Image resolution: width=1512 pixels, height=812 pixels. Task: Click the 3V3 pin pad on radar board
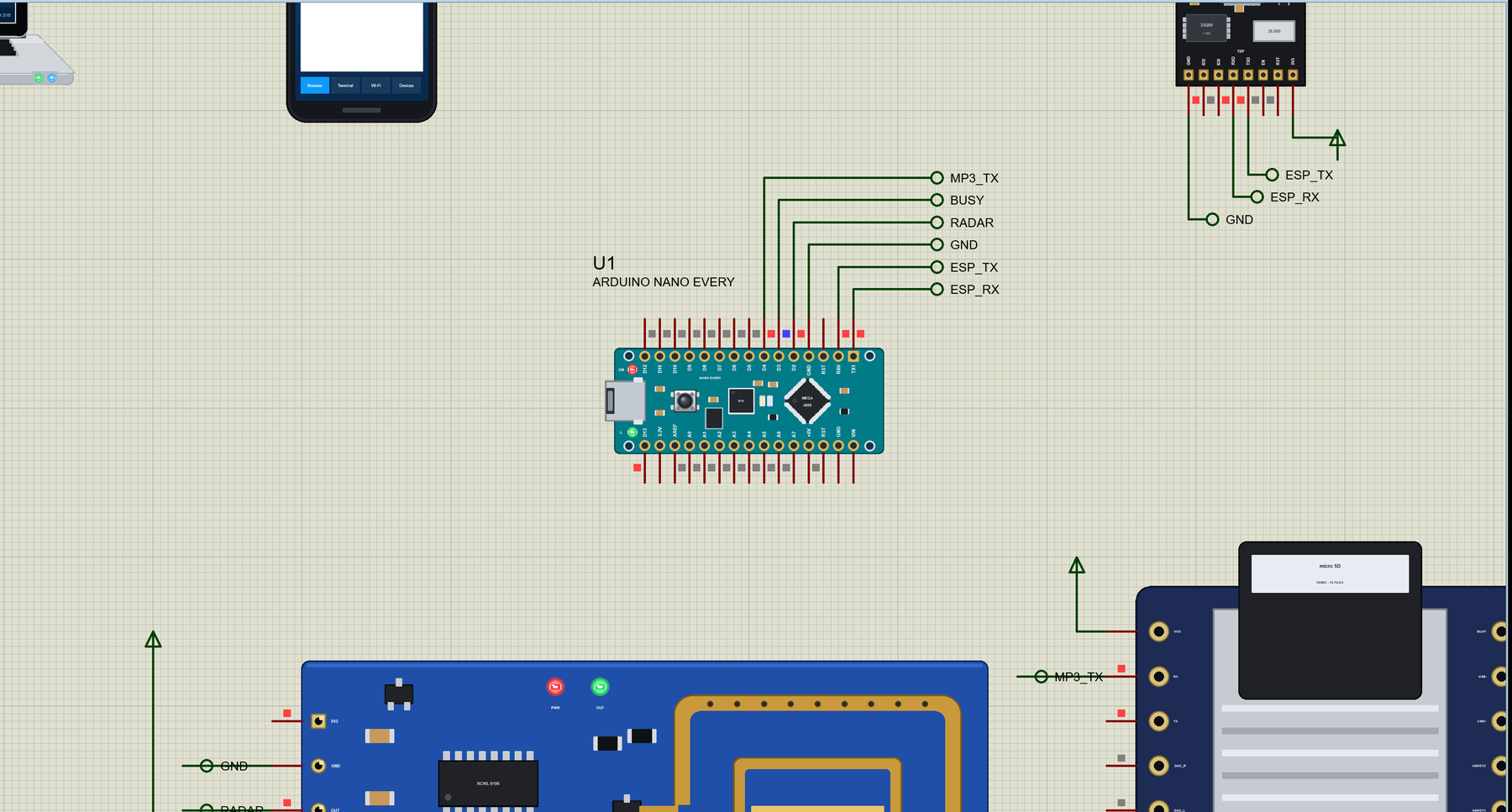(x=318, y=721)
